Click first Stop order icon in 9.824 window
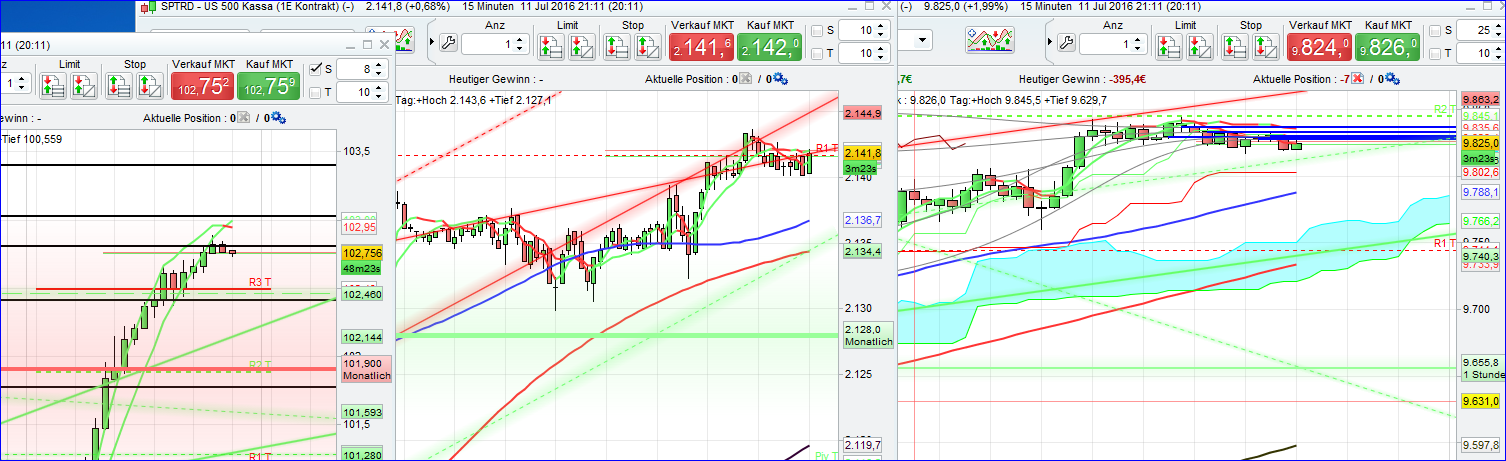1506x461 pixels. pyautogui.click(x=1234, y=45)
